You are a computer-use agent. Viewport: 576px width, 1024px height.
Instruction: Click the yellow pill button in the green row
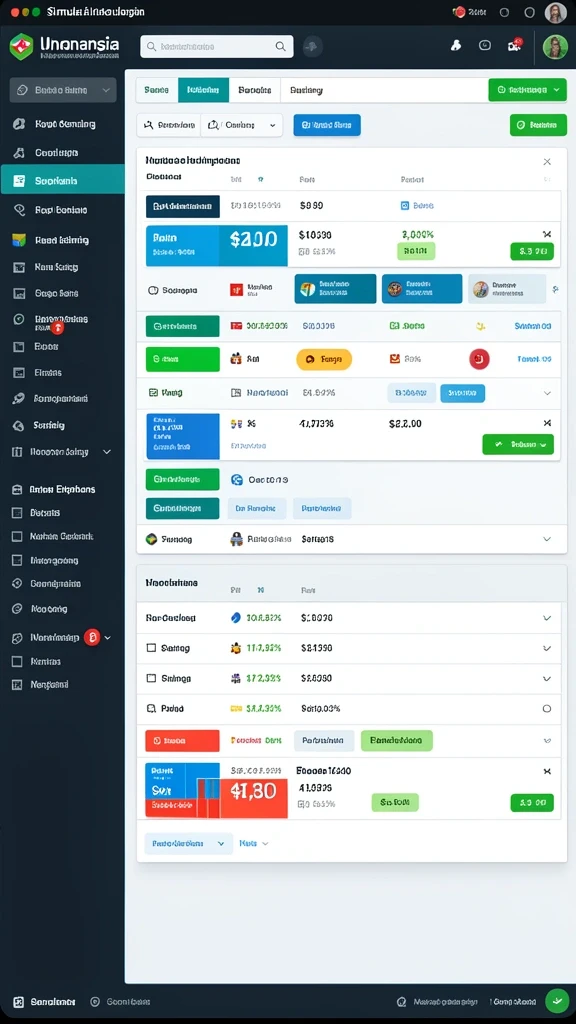324,359
